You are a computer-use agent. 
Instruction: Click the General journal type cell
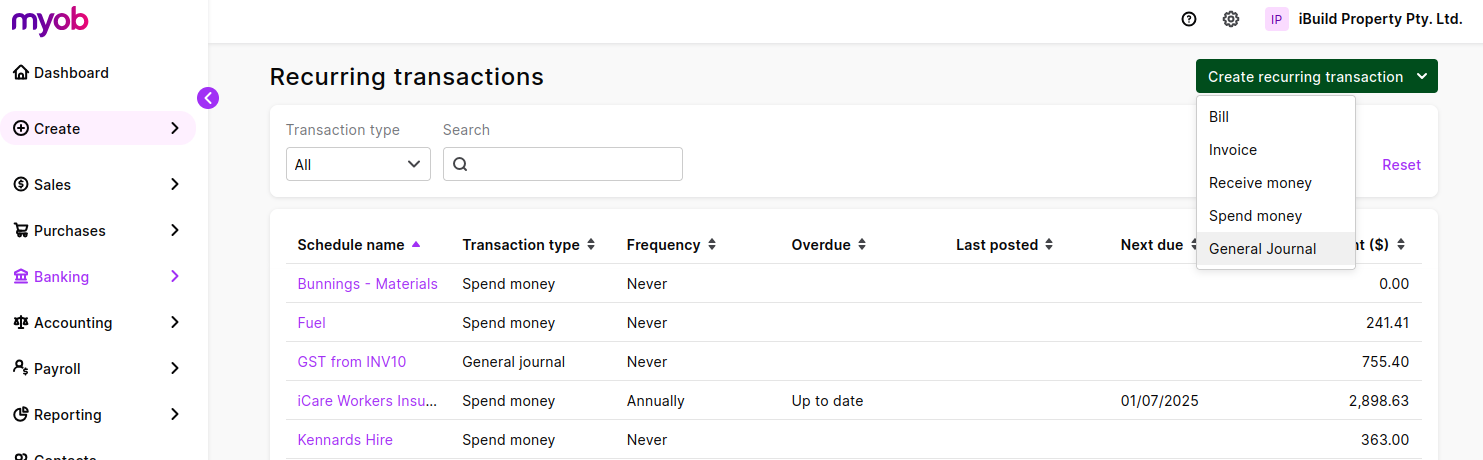coord(514,362)
